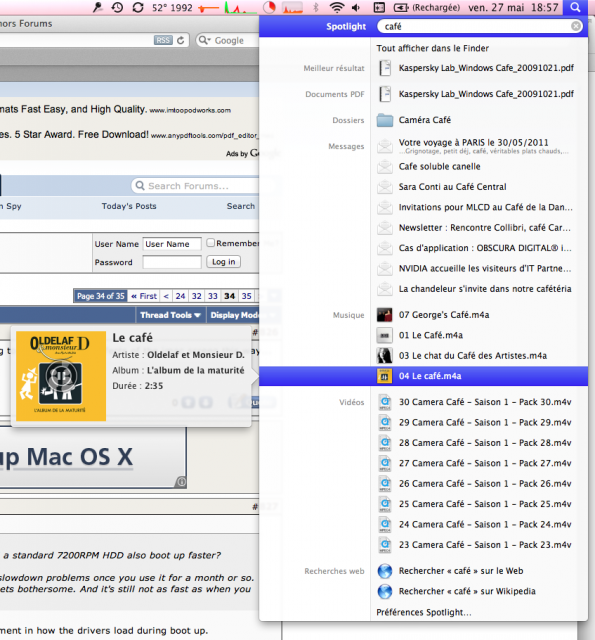Click the red pie chart menu bar icon
This screenshot has width=595, height=640.
coord(269,7)
